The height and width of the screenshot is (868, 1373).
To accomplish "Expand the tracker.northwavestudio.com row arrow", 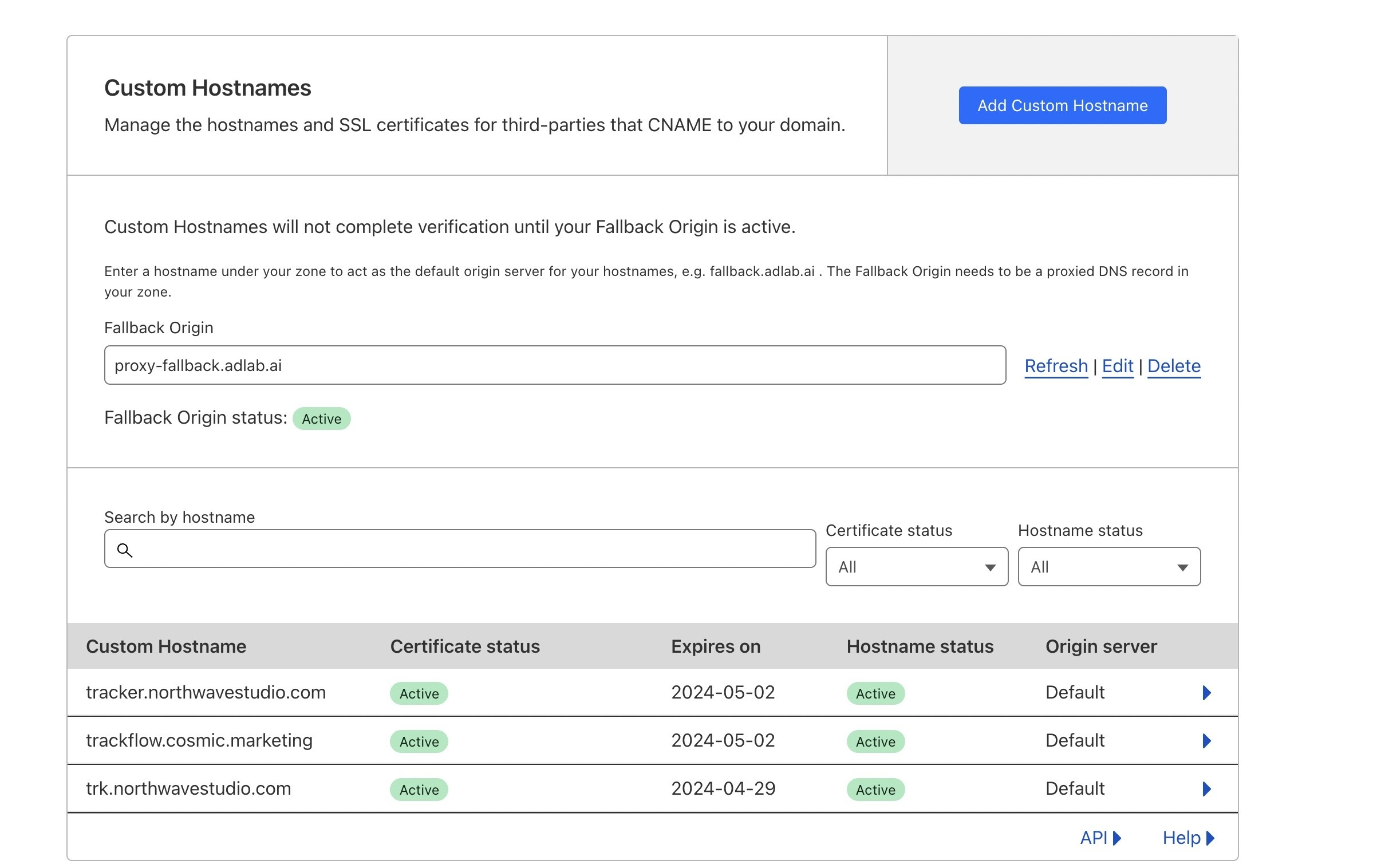I will [1206, 693].
